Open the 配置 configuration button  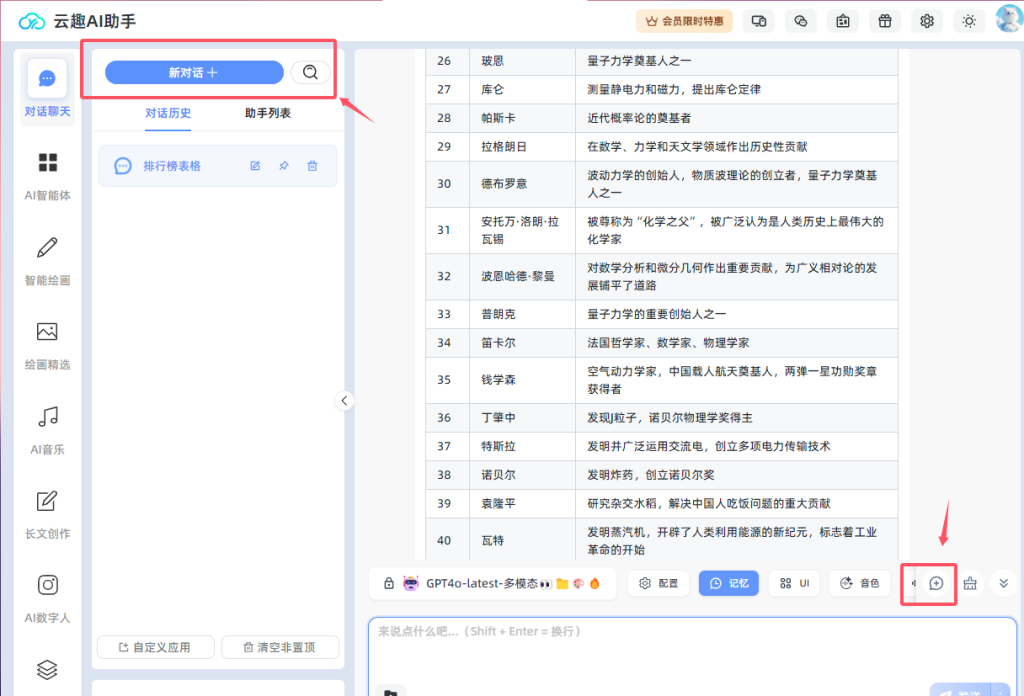[658, 583]
